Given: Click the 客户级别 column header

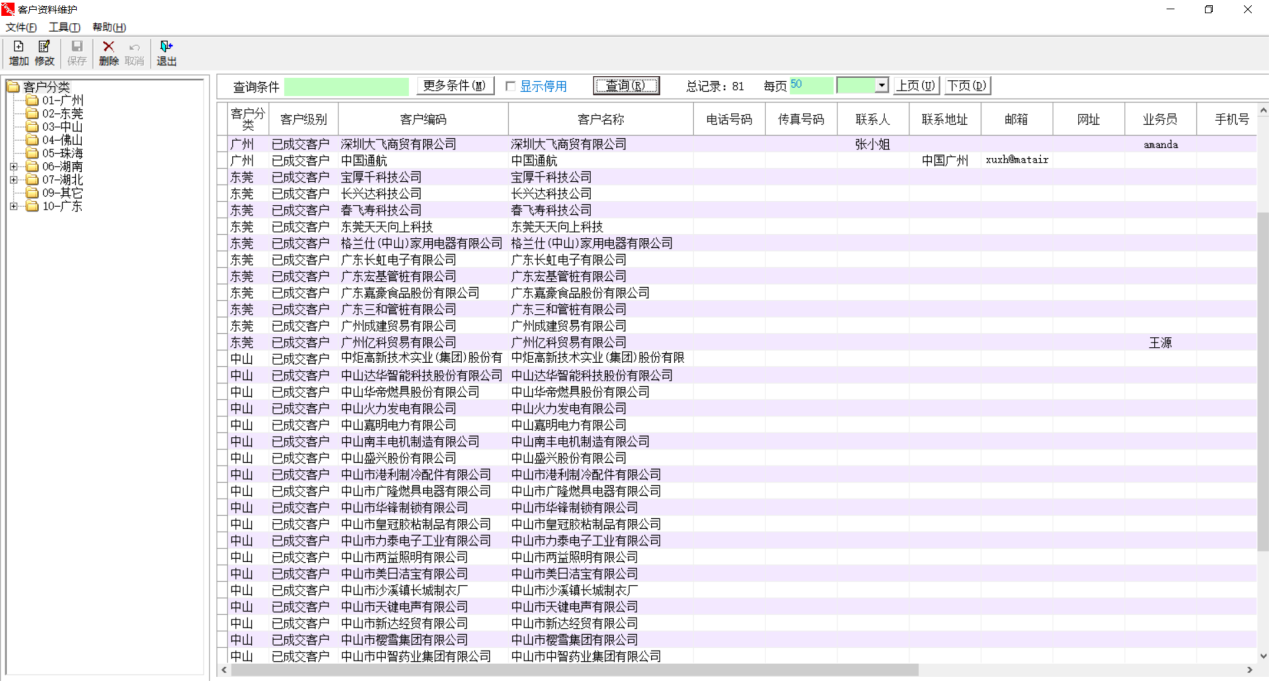Looking at the screenshot, I should coord(303,119).
